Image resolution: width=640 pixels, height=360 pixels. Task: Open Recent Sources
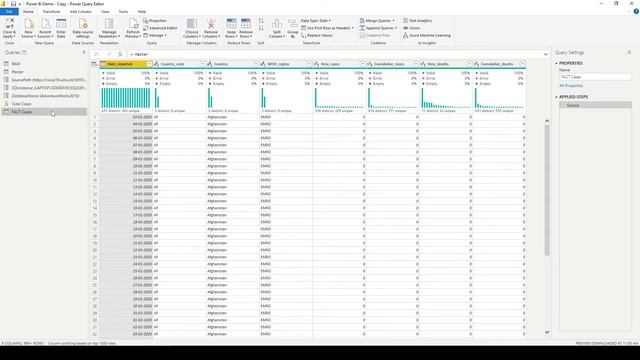(45, 29)
